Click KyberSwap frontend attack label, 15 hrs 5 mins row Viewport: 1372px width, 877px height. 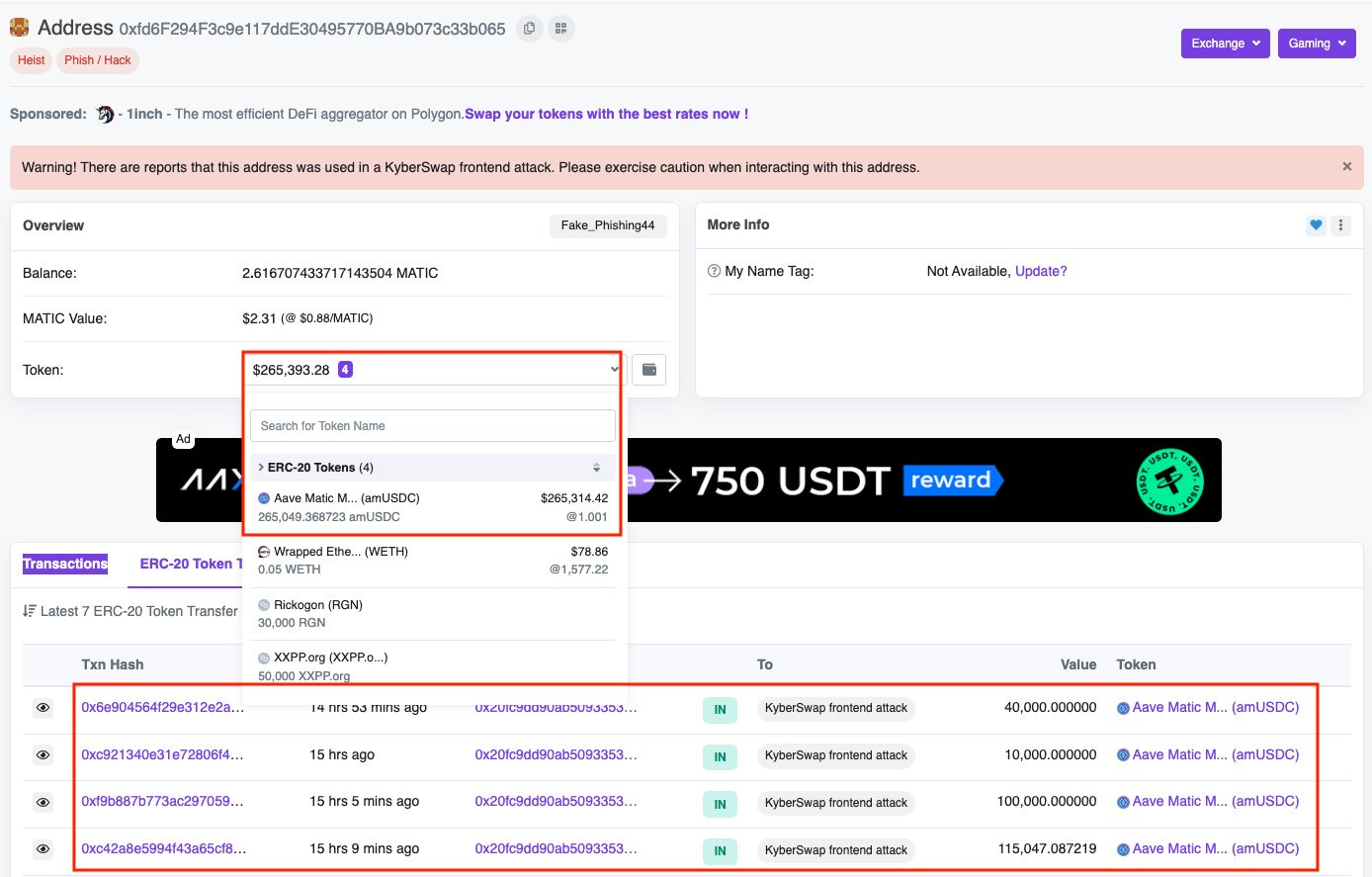pos(836,803)
